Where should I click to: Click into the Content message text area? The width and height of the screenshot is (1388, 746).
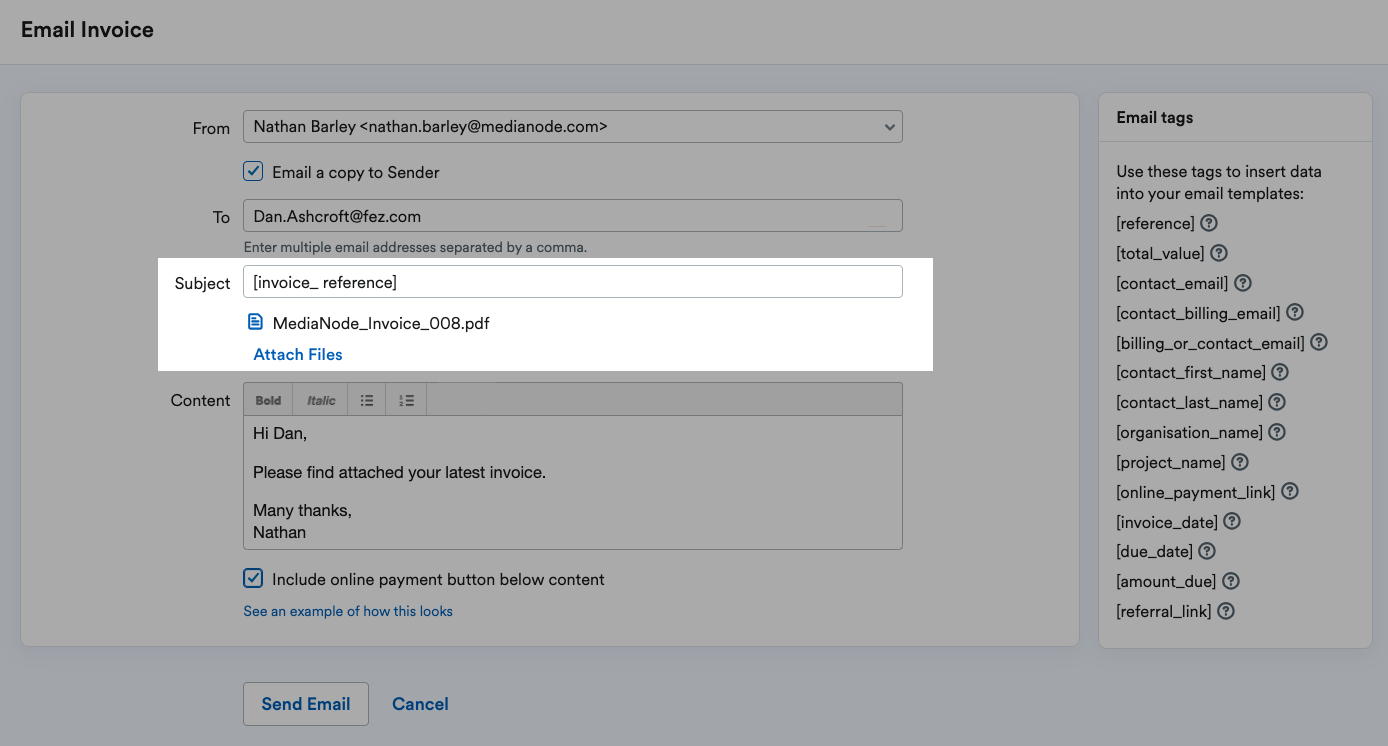(x=573, y=482)
